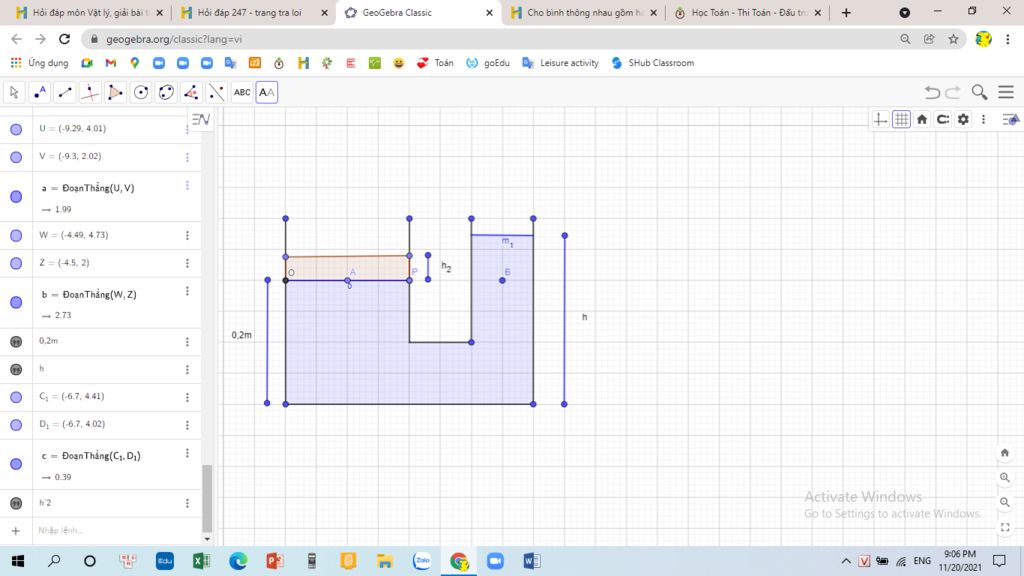Select the AA text-size tool
Viewport: 1024px width, 576px height.
266,92
